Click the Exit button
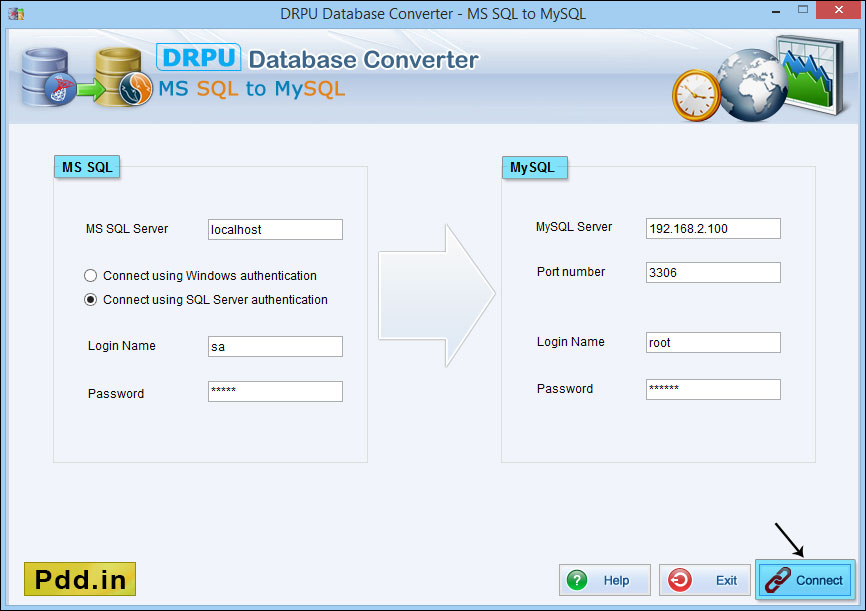This screenshot has width=866, height=611. pyautogui.click(x=704, y=580)
